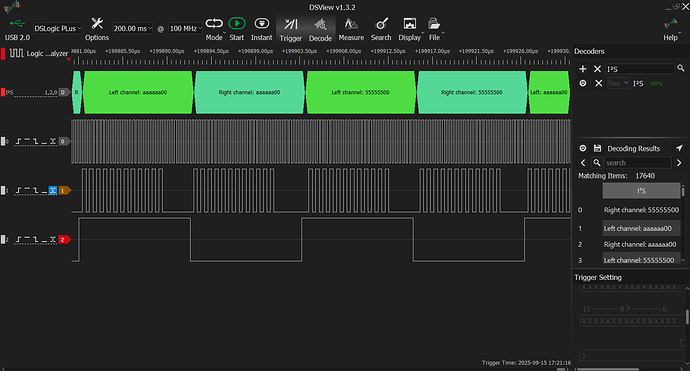This screenshot has width=690, height=371.
Task: Open the 200.00 ms duration dropdown
Action: point(132,29)
